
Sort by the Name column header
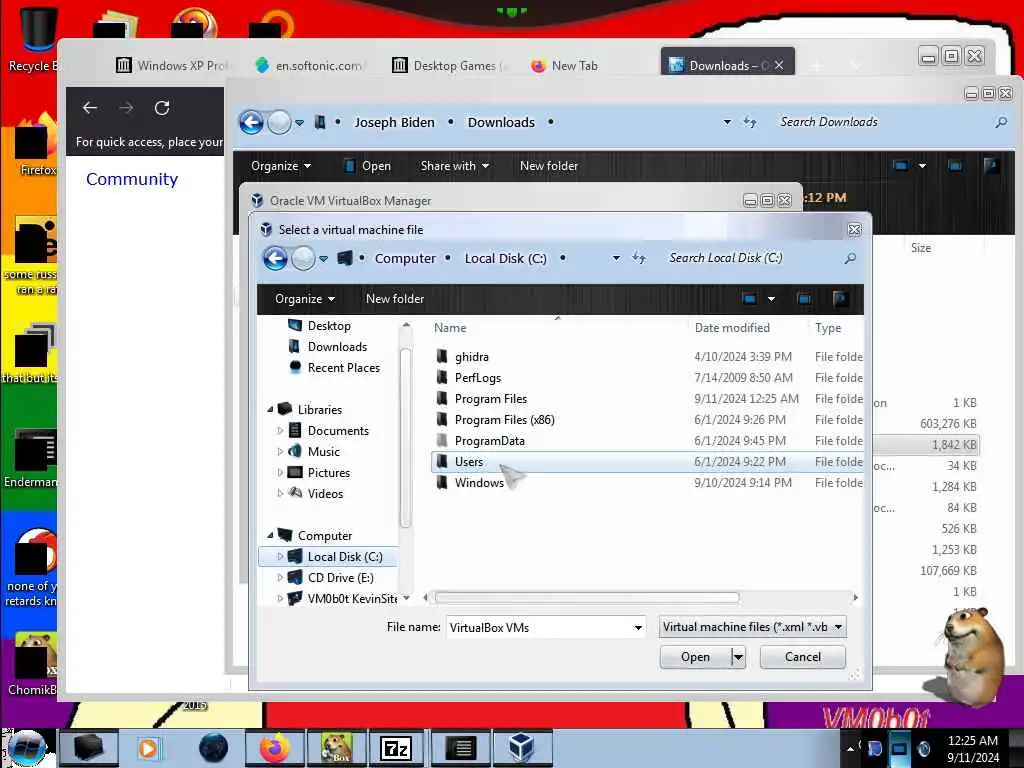pyautogui.click(x=450, y=328)
